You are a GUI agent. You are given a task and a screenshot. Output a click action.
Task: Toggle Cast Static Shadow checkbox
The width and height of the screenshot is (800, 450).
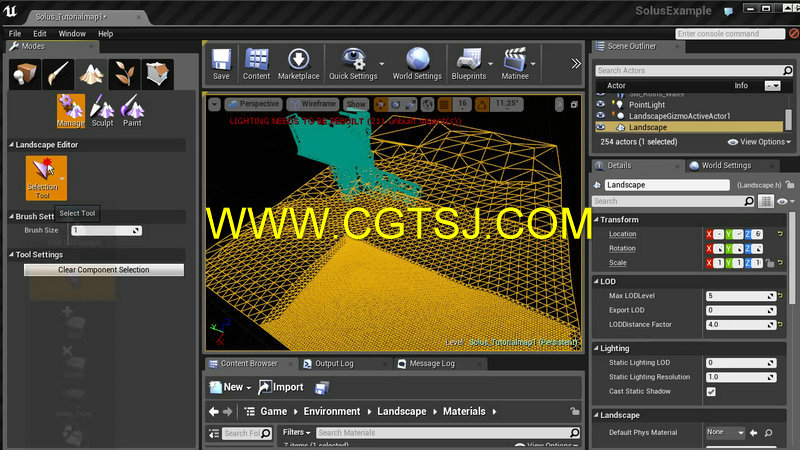click(711, 392)
